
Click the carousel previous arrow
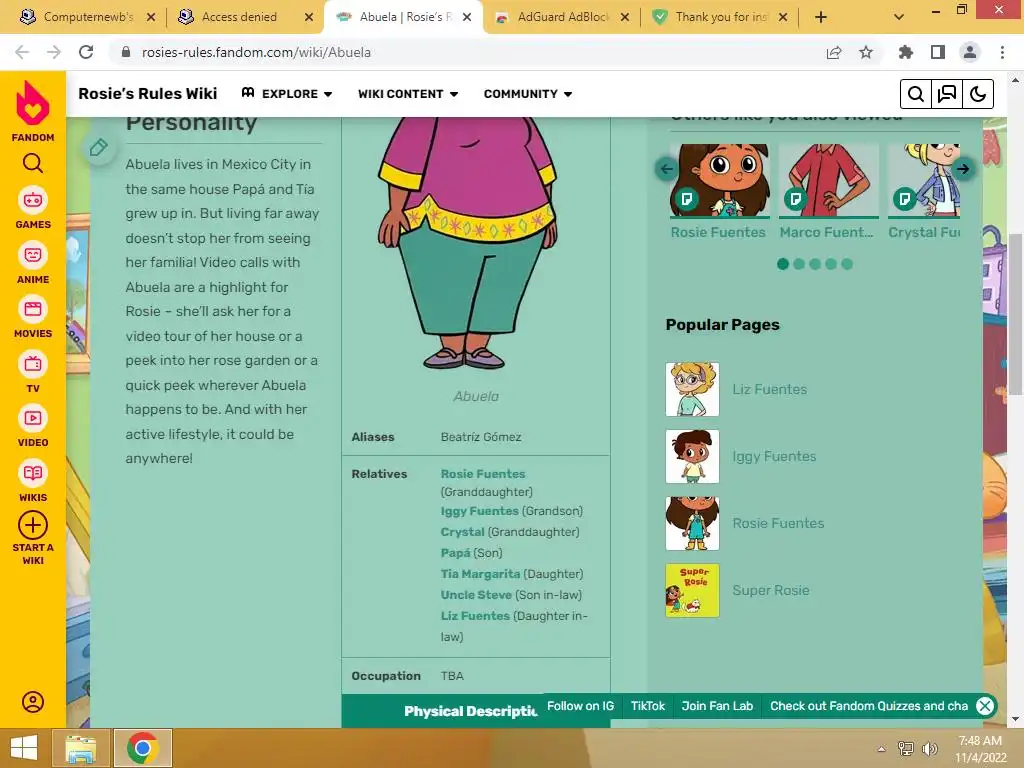pos(666,169)
